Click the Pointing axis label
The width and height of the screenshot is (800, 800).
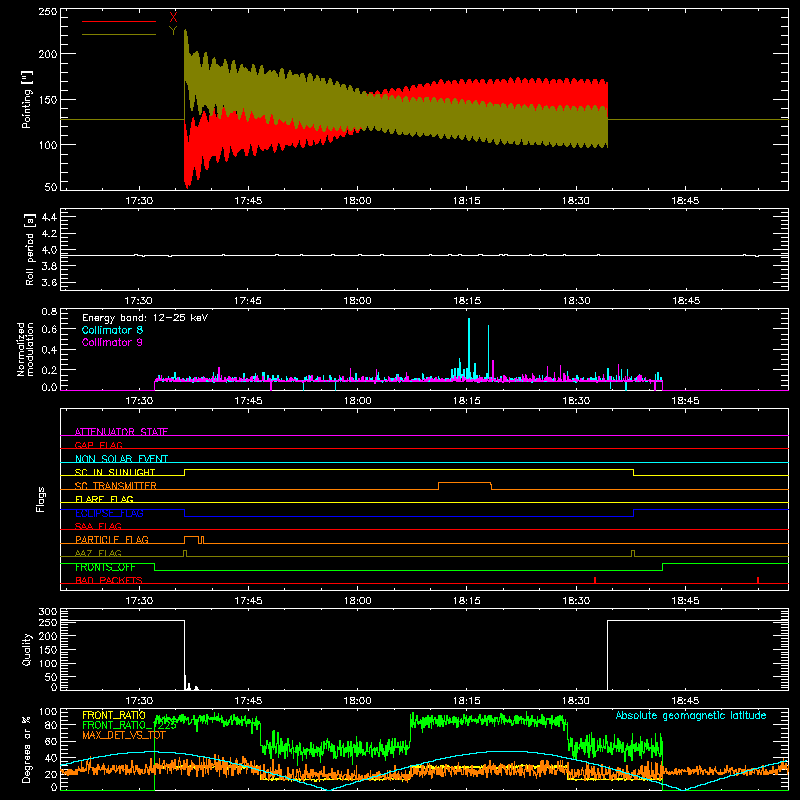tap(27, 99)
